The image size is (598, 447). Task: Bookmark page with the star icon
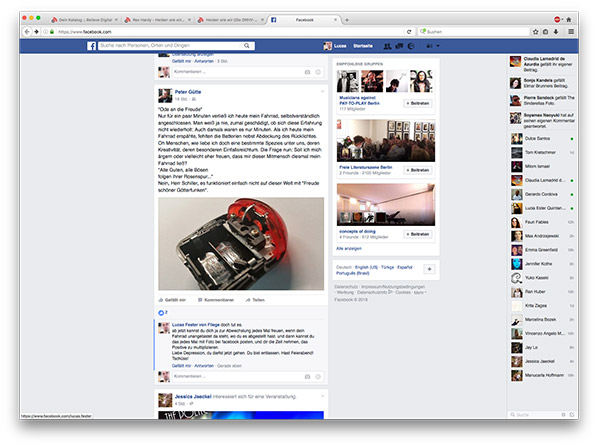[535, 32]
